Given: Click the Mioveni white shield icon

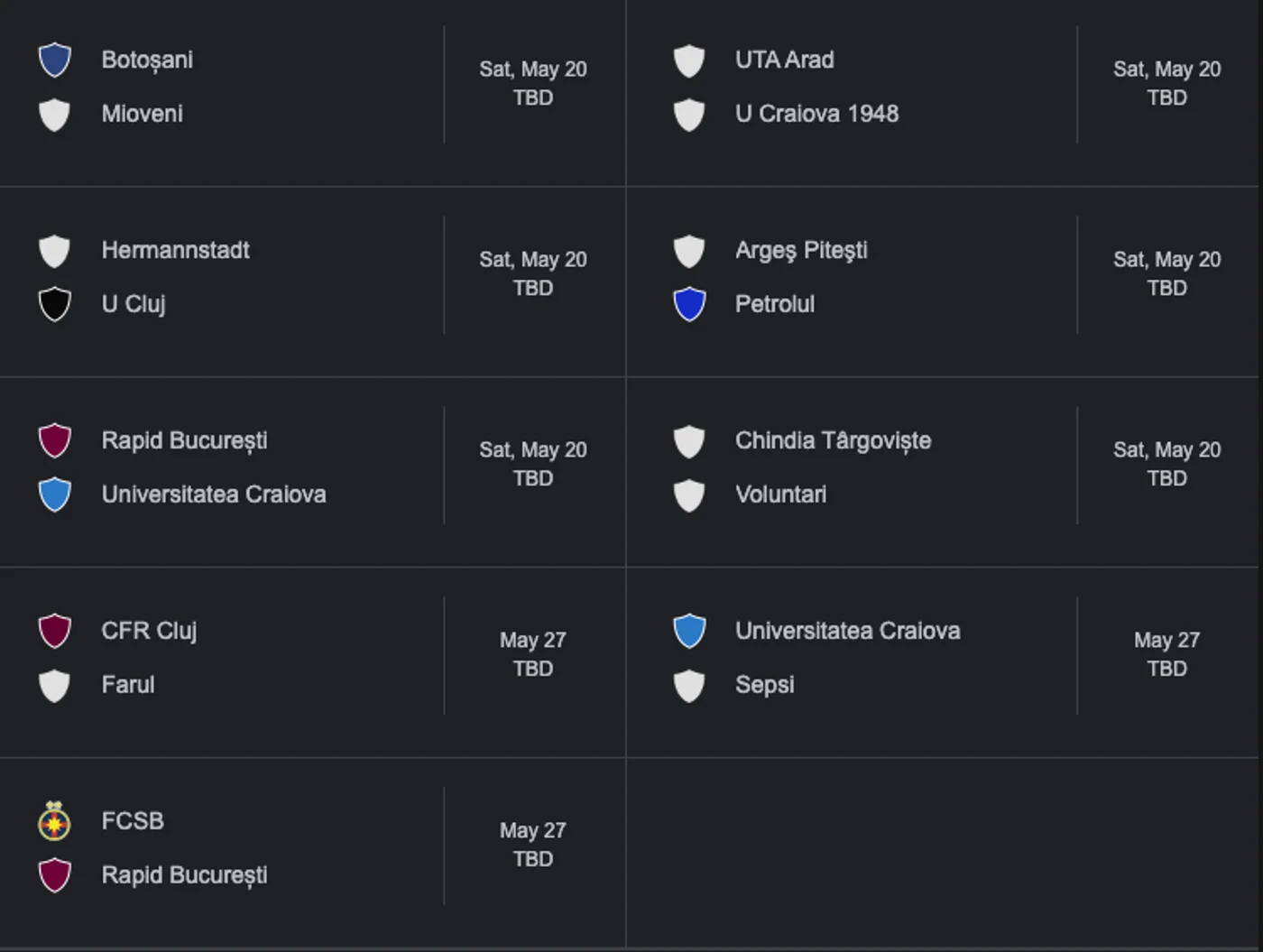Looking at the screenshot, I should (x=55, y=115).
